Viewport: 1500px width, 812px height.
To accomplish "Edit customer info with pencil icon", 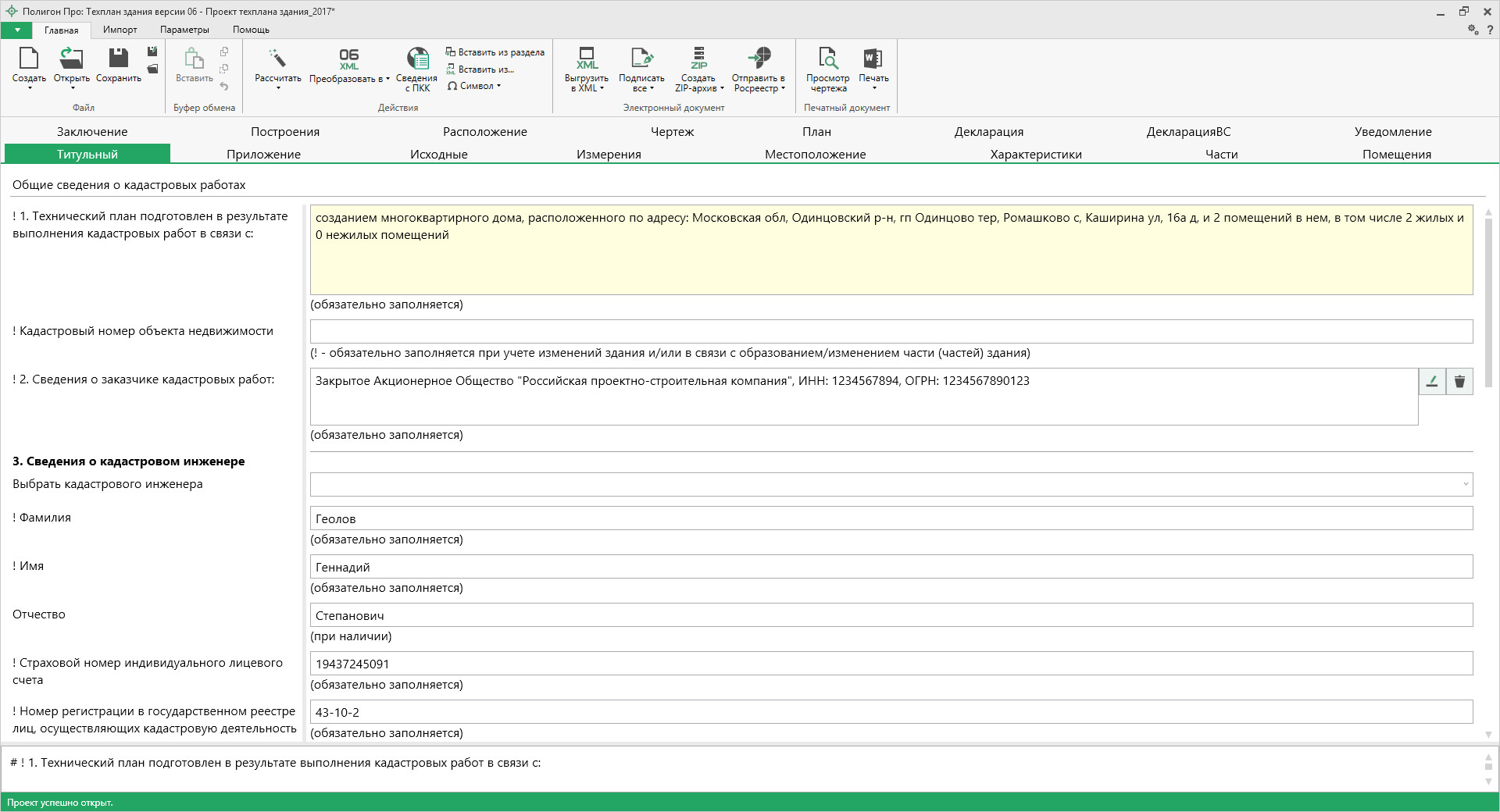I will 1432,382.
